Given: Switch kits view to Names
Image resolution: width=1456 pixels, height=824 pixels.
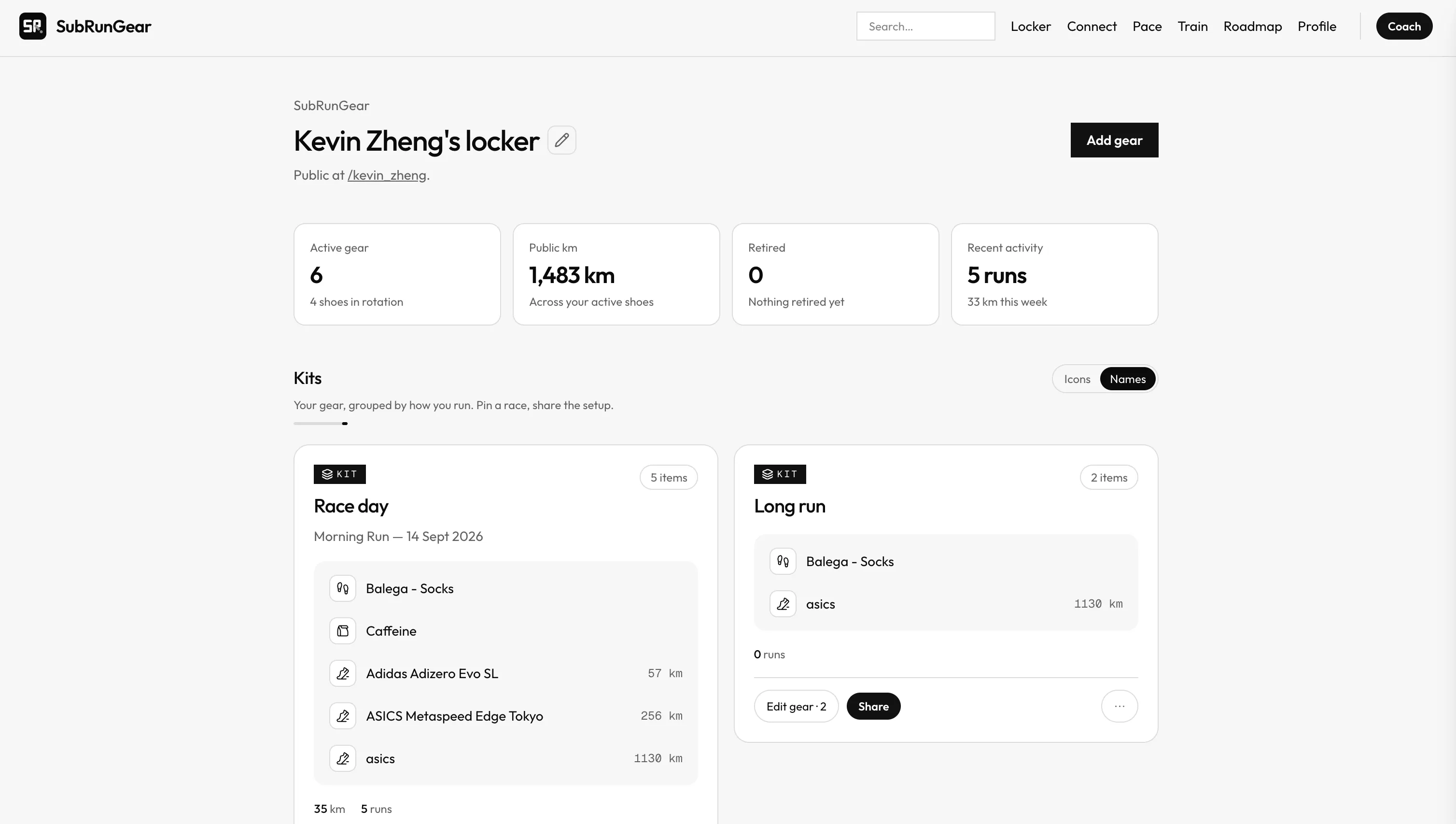Looking at the screenshot, I should click(1127, 379).
